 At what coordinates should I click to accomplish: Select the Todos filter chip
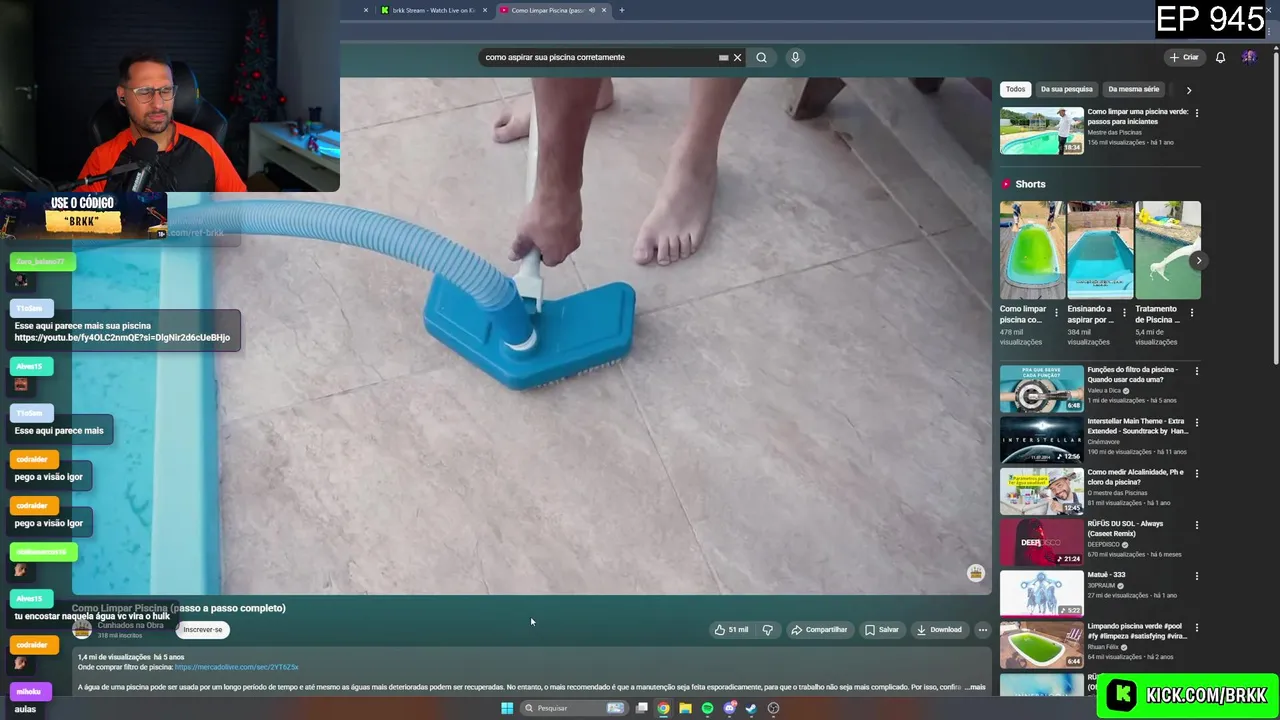(x=1015, y=89)
